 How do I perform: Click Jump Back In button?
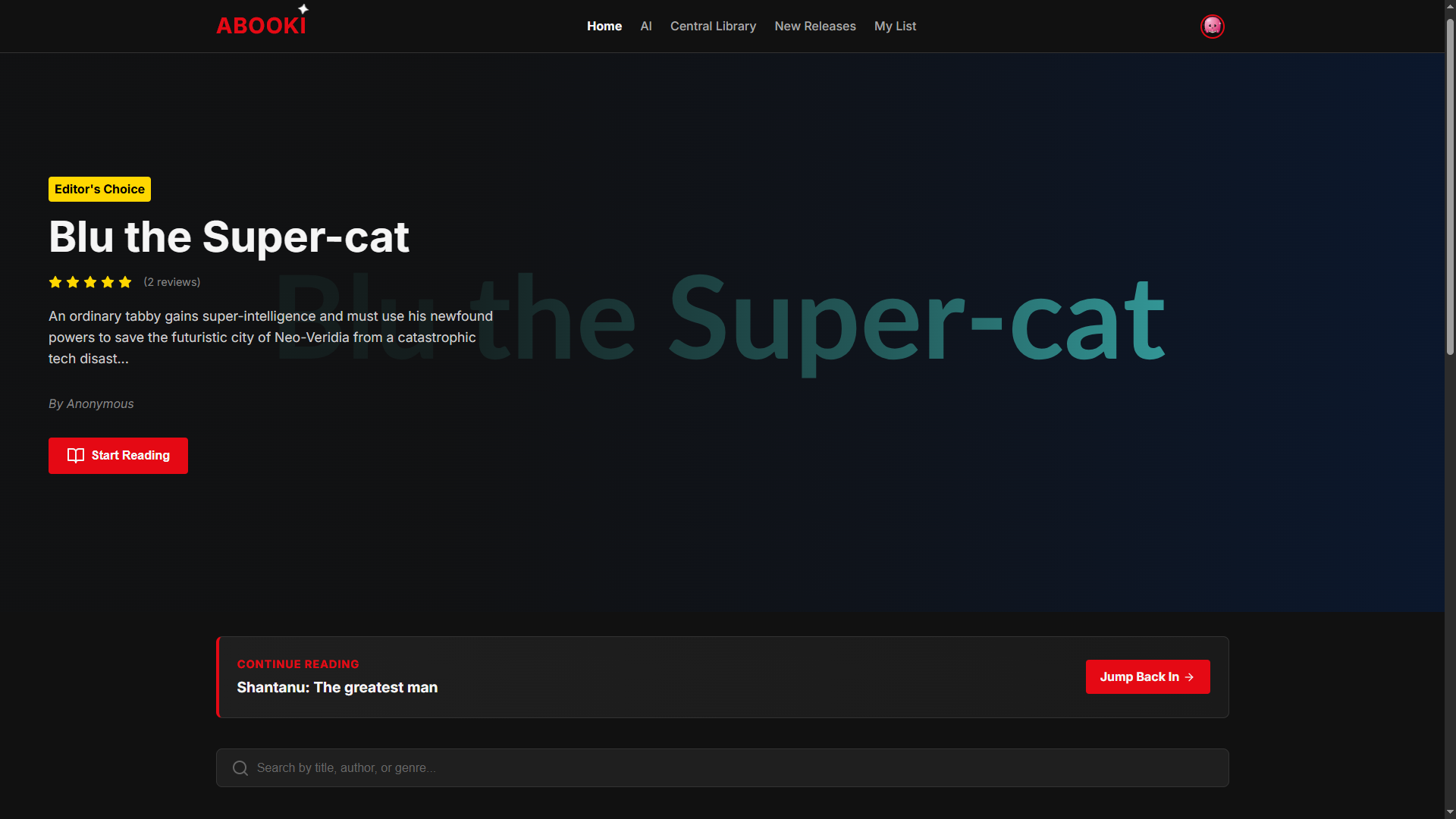tap(1147, 677)
